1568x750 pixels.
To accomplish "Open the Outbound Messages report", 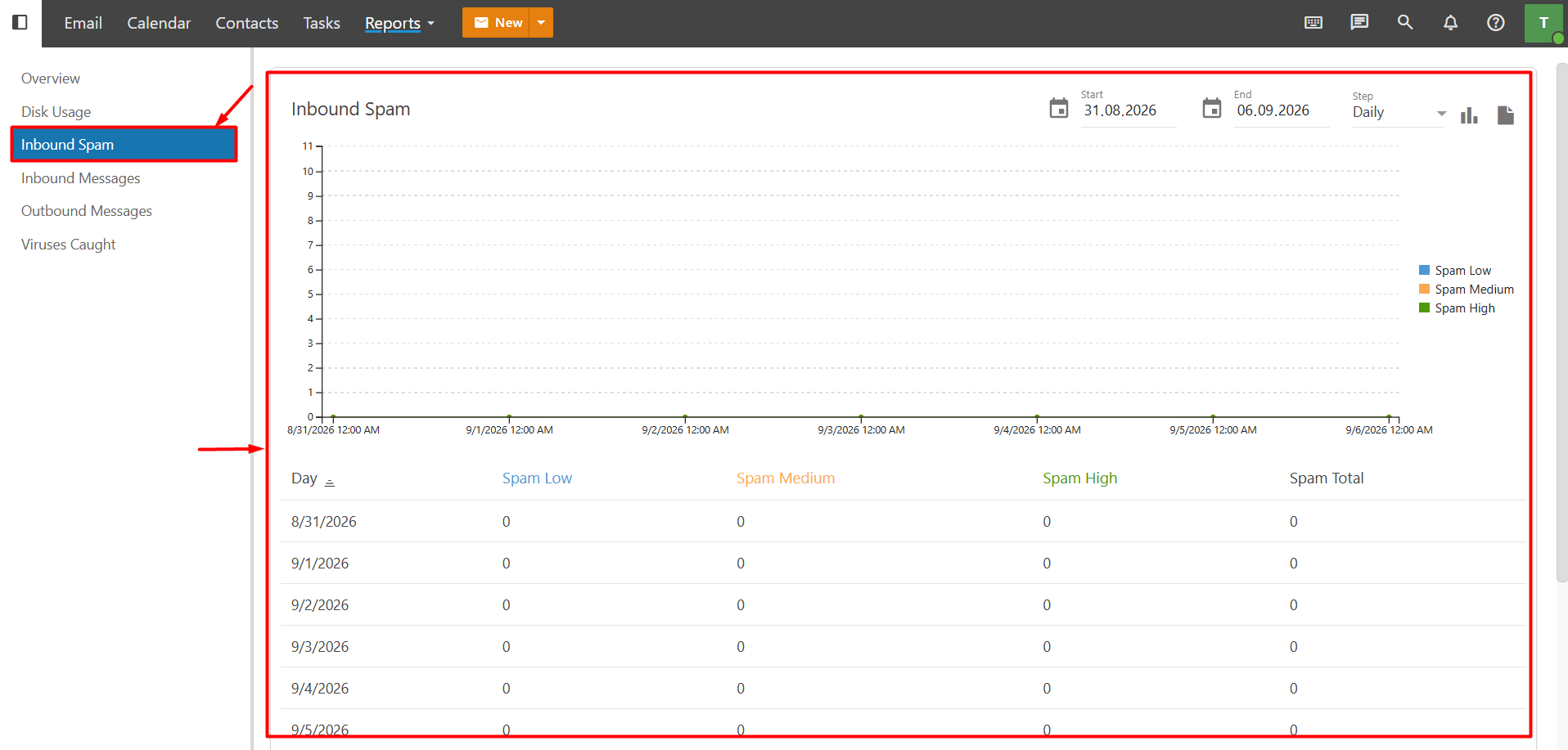I will tap(87, 211).
